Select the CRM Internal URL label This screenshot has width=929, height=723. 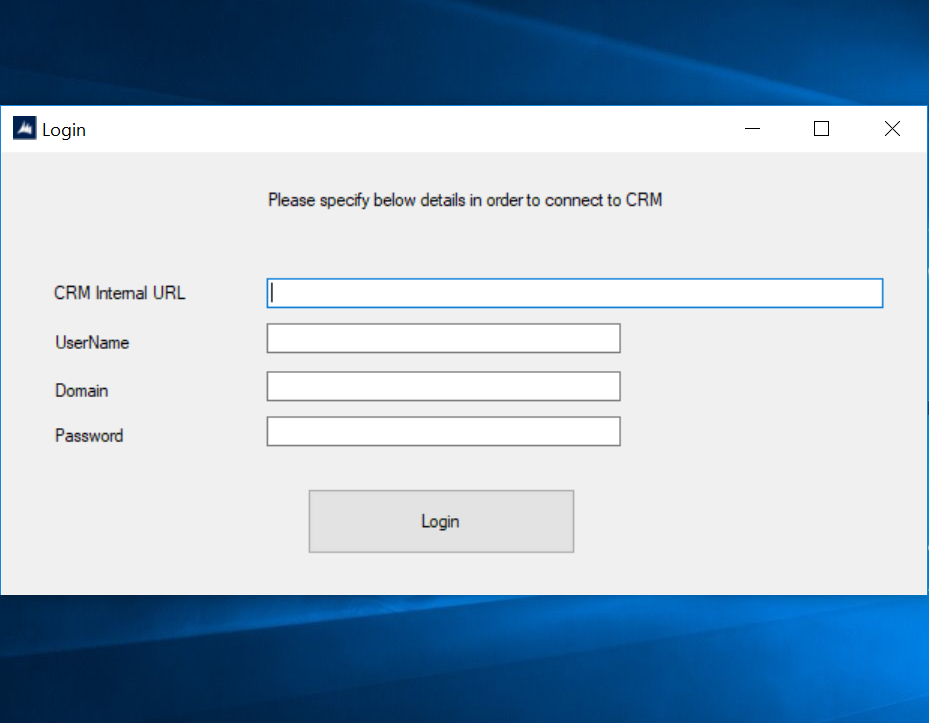coord(119,292)
